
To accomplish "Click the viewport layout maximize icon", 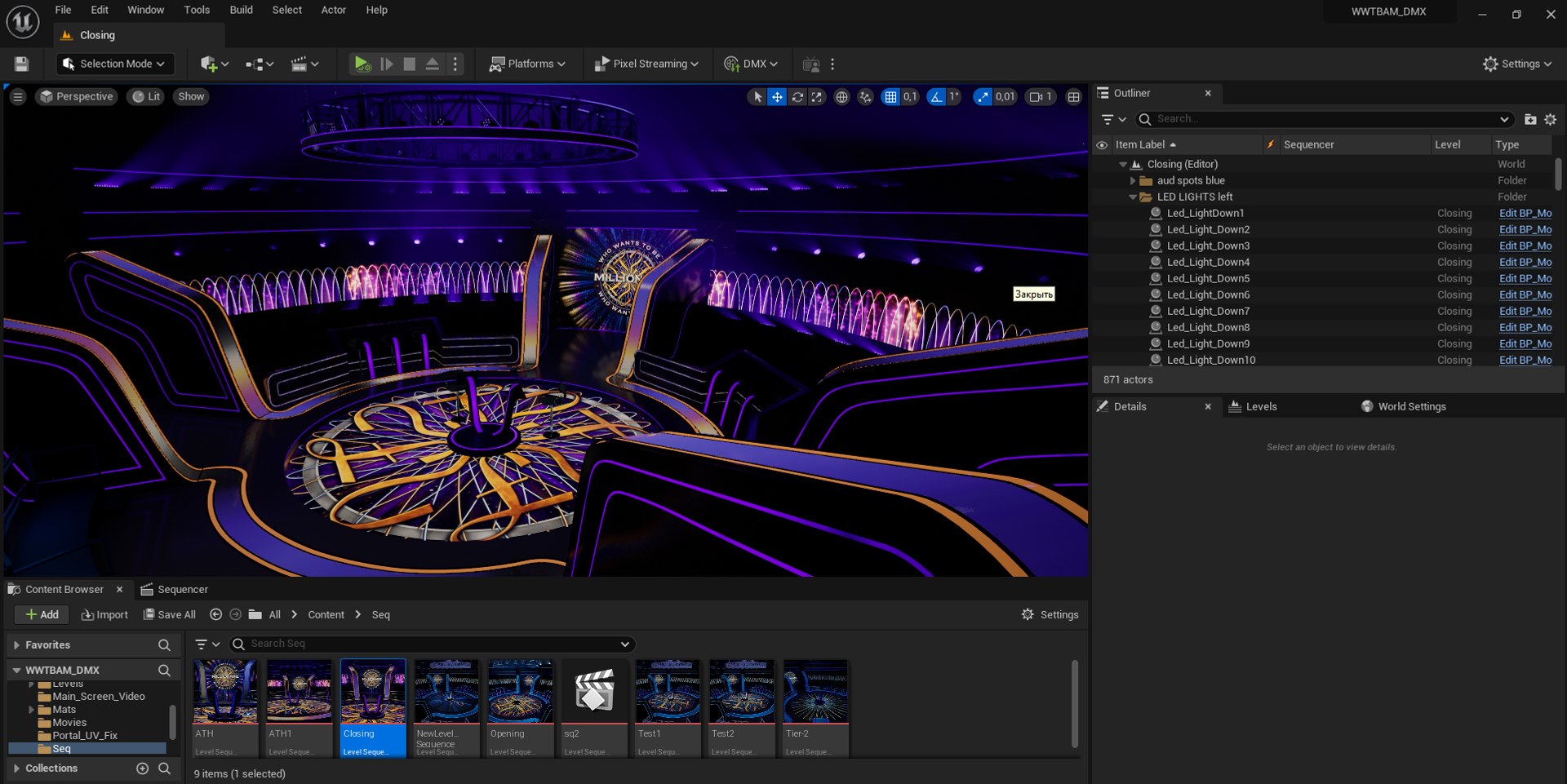I will pos(1074,97).
